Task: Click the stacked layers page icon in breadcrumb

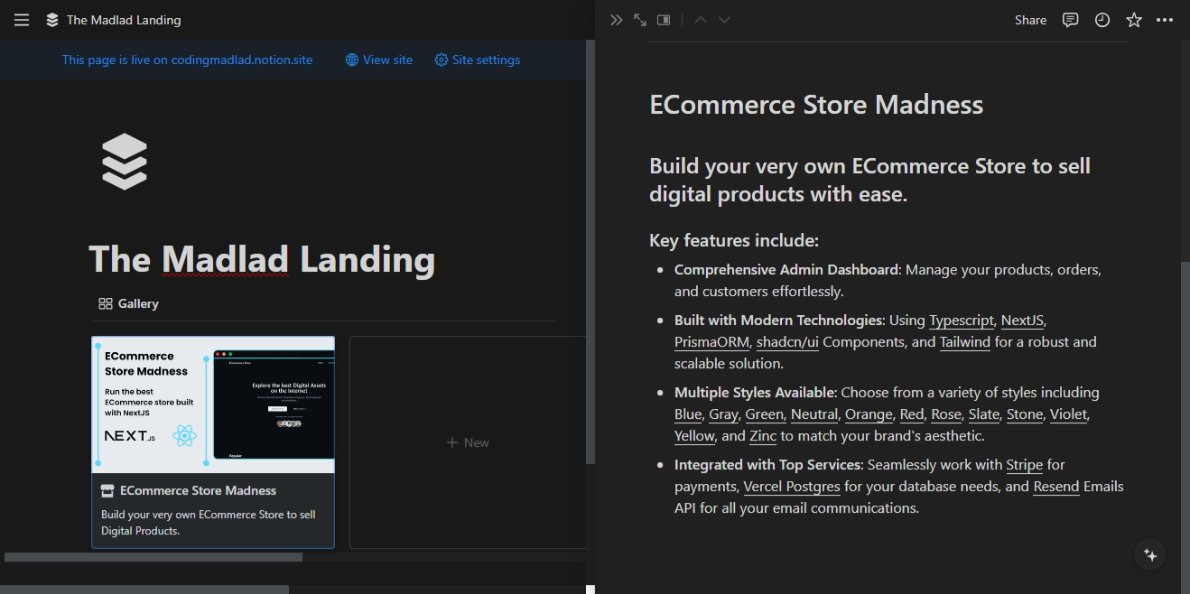Action: [52, 20]
